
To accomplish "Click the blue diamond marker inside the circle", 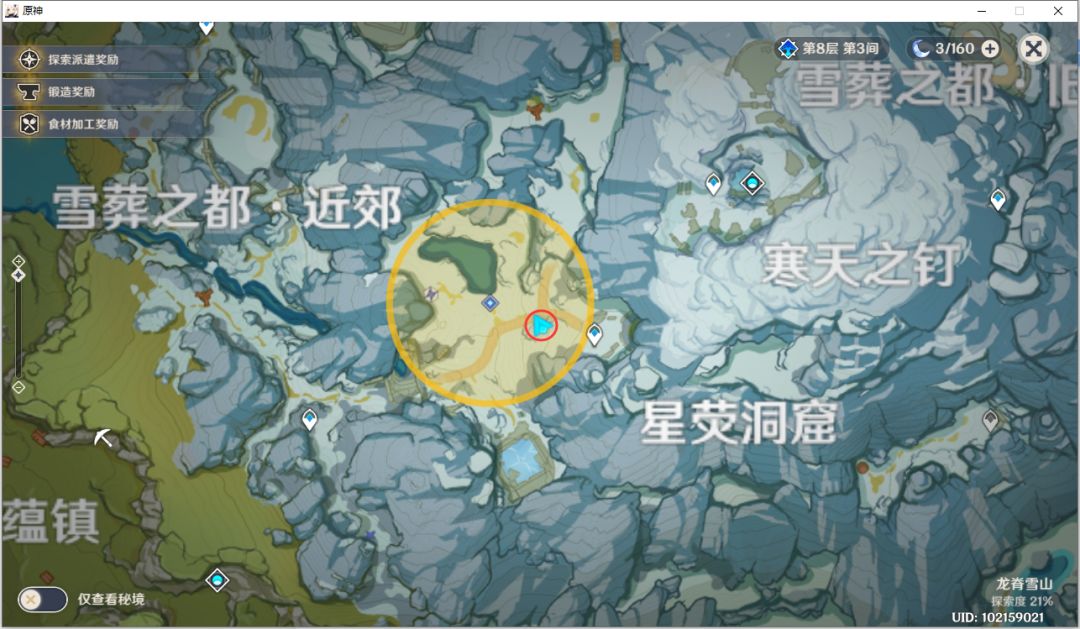I will coord(490,303).
